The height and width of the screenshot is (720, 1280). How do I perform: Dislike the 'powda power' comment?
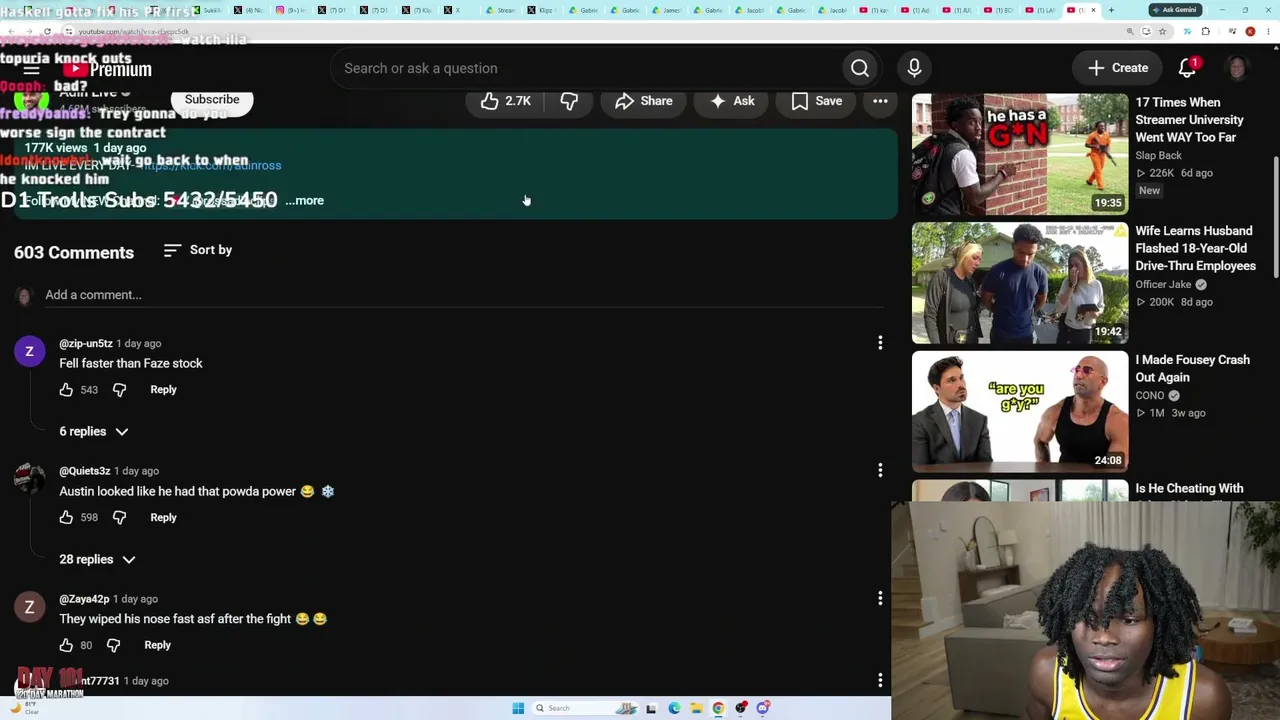(119, 518)
